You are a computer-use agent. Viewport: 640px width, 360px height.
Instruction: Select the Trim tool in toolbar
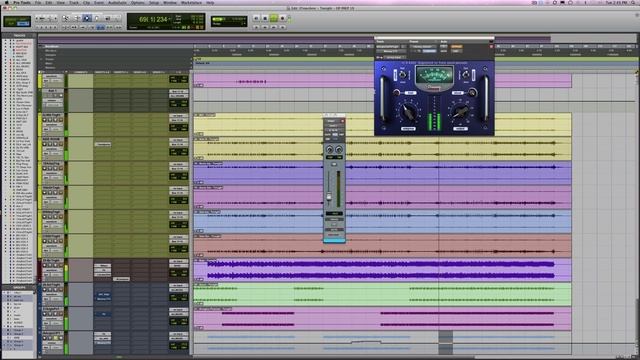click(x=76, y=18)
